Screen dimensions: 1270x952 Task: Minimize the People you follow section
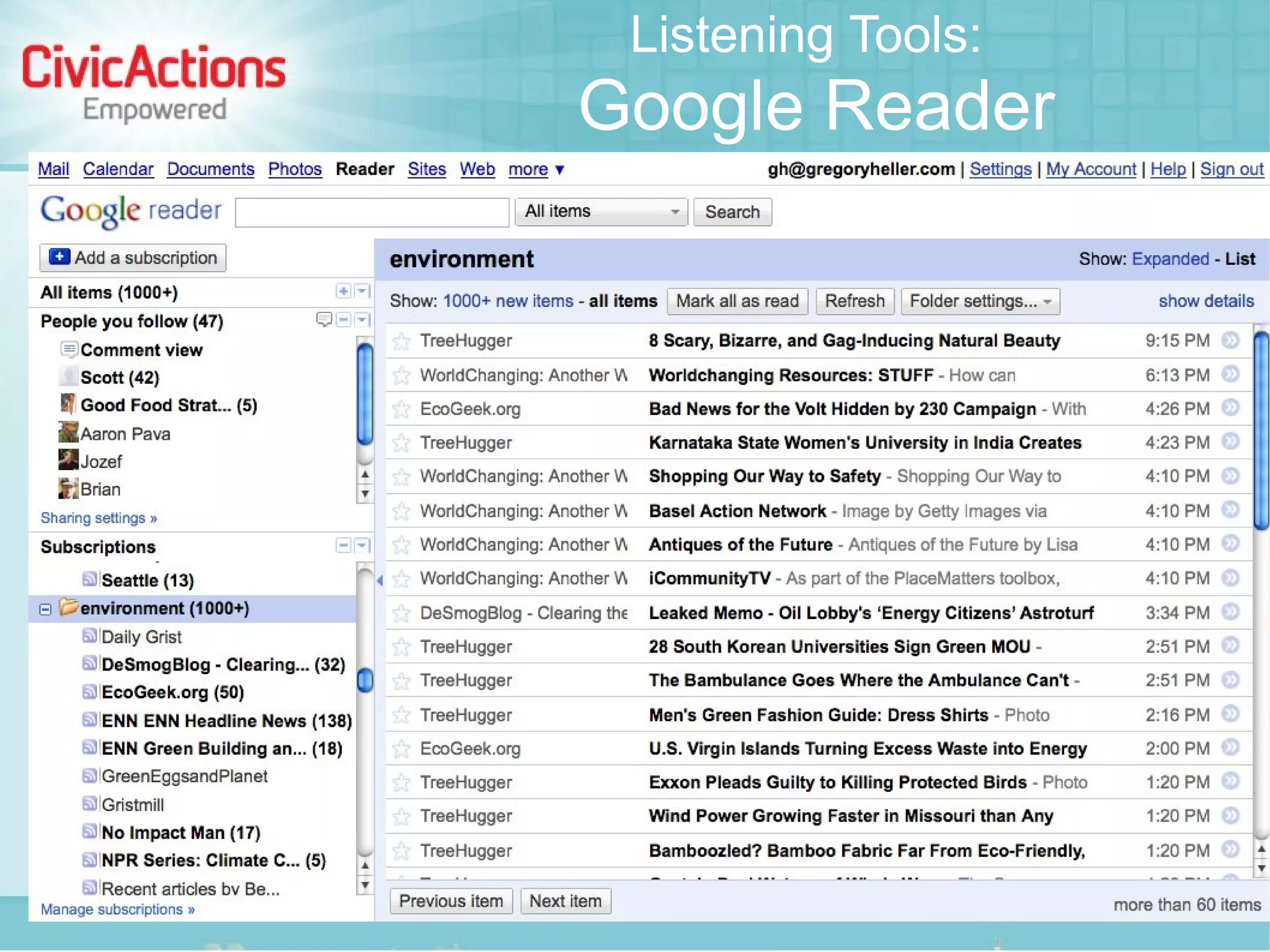click(x=344, y=319)
